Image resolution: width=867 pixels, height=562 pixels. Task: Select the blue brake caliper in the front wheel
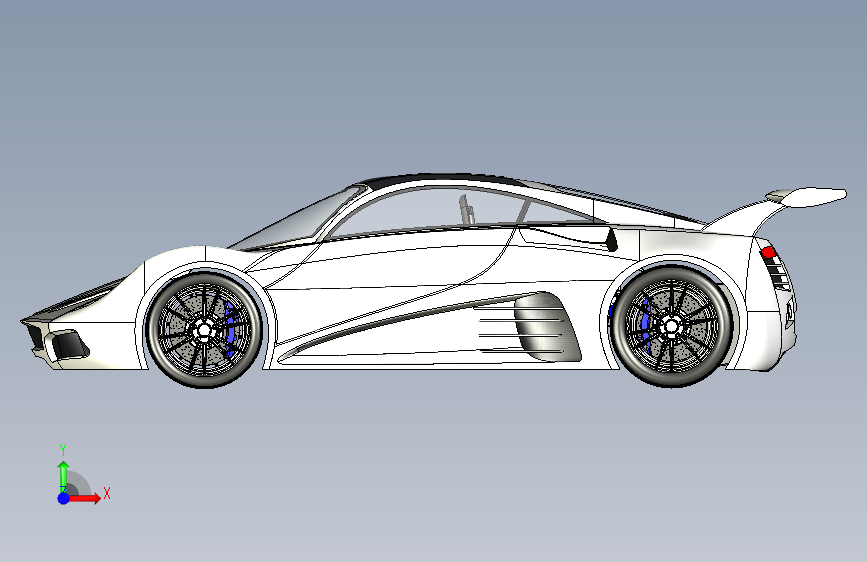click(x=230, y=329)
